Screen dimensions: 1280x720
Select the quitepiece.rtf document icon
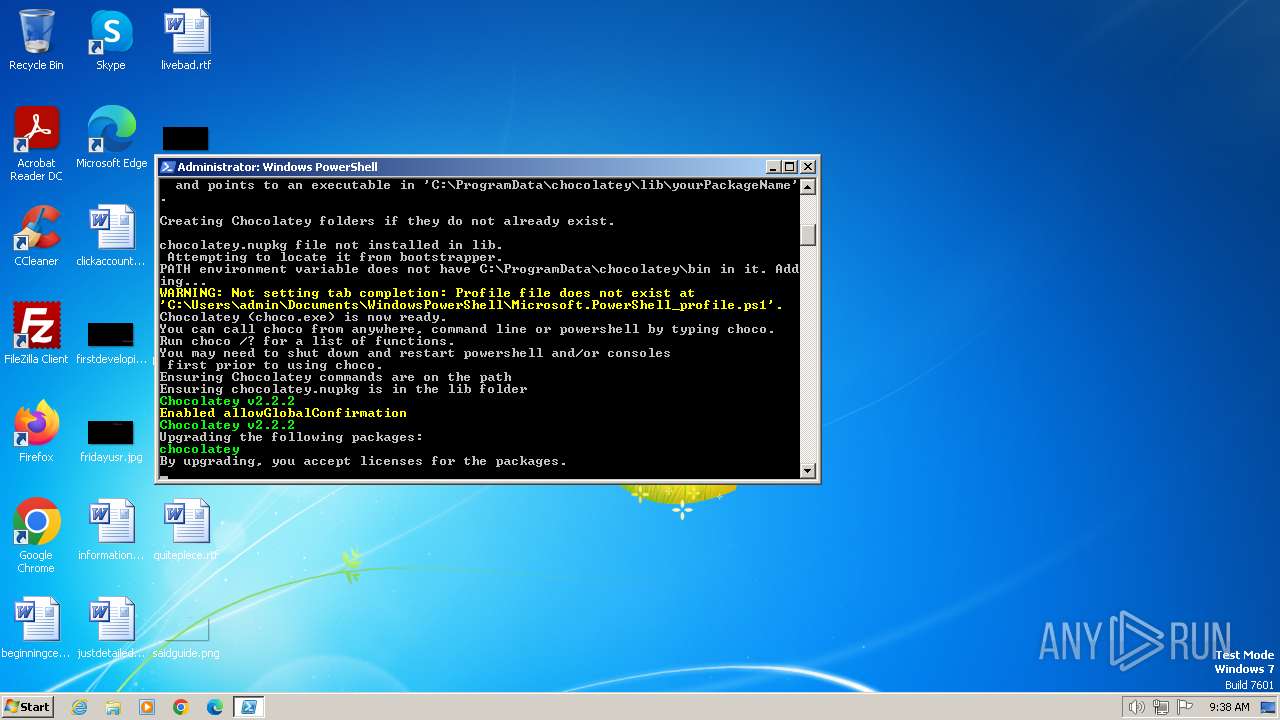point(186,530)
